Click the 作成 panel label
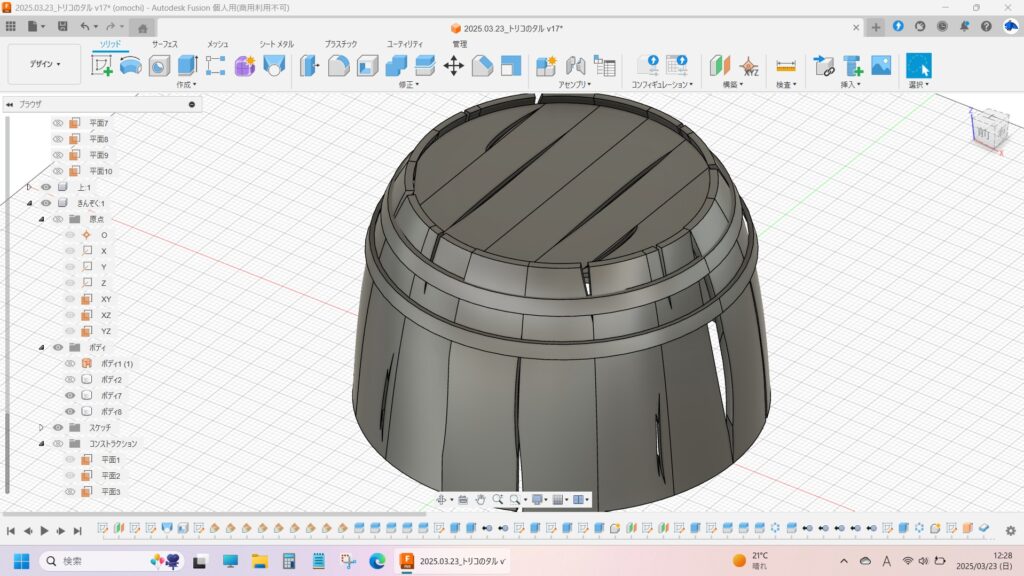Screen dimensions: 1024x576 pyautogui.click(x=186, y=85)
